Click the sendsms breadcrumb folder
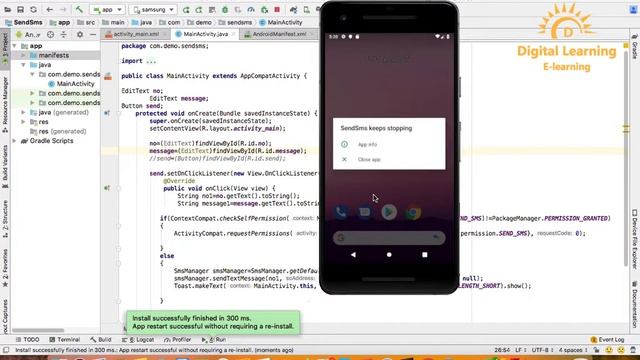The width and height of the screenshot is (640, 360). coord(235,22)
